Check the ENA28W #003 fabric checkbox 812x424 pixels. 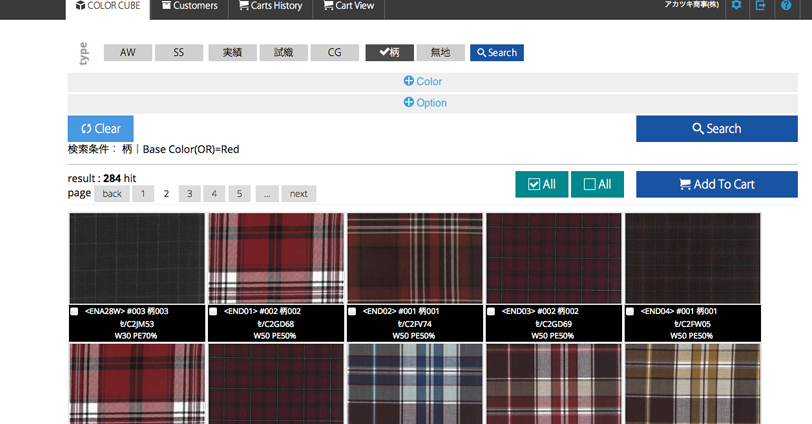click(x=74, y=311)
